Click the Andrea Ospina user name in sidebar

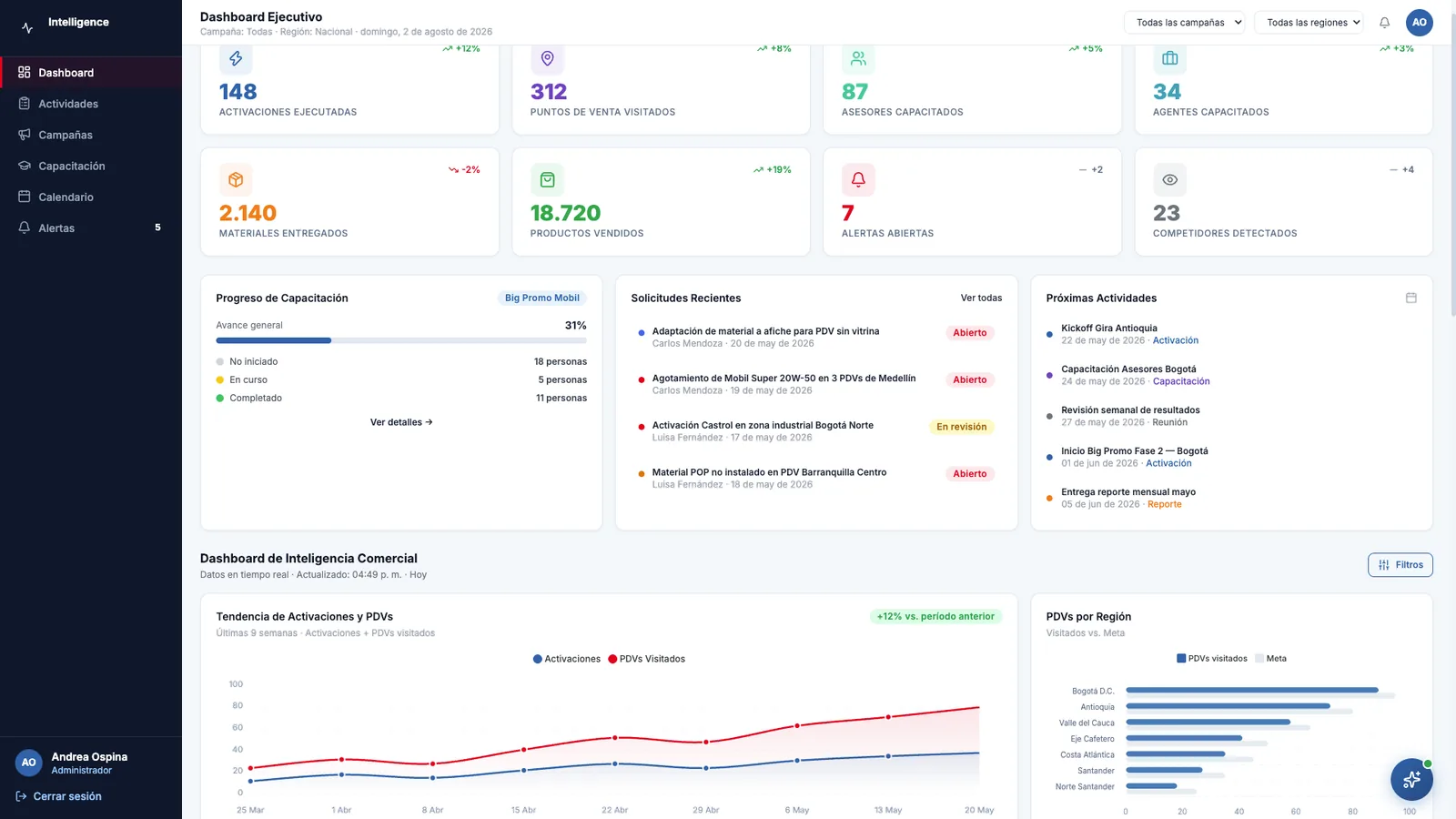coord(89,757)
